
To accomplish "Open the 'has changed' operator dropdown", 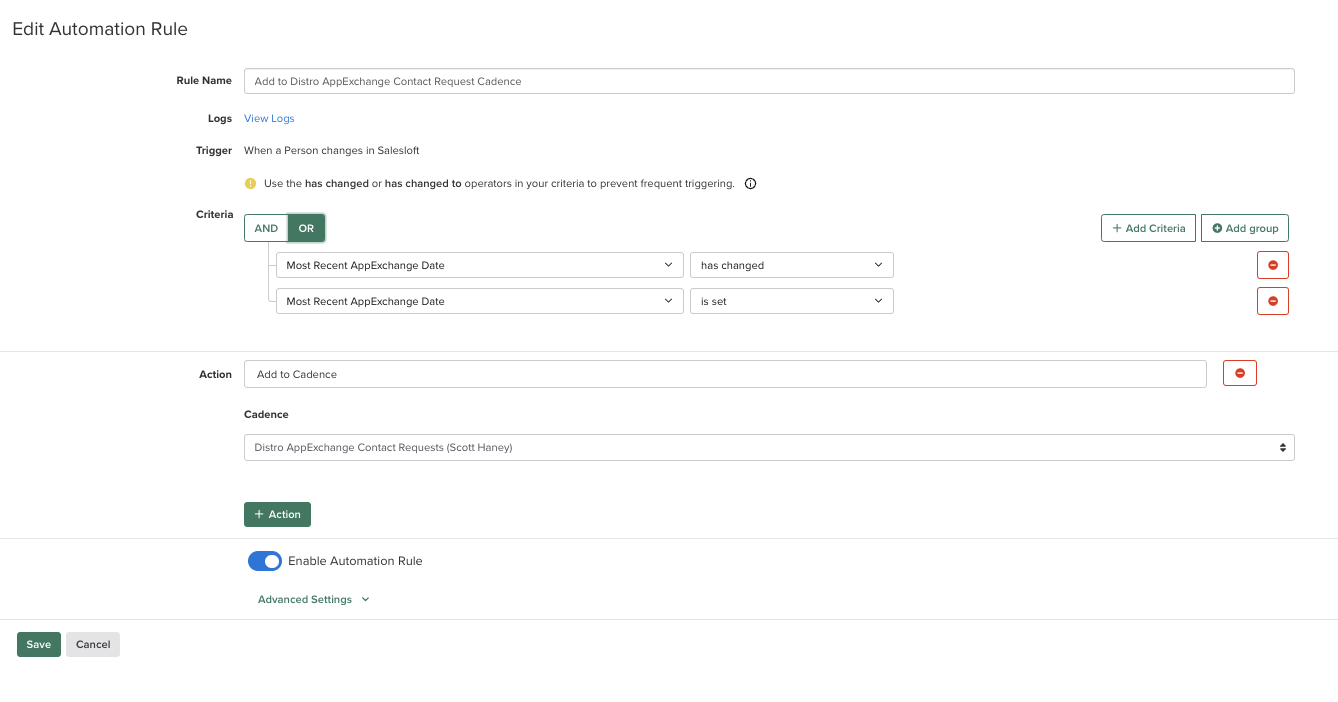I will pos(791,265).
